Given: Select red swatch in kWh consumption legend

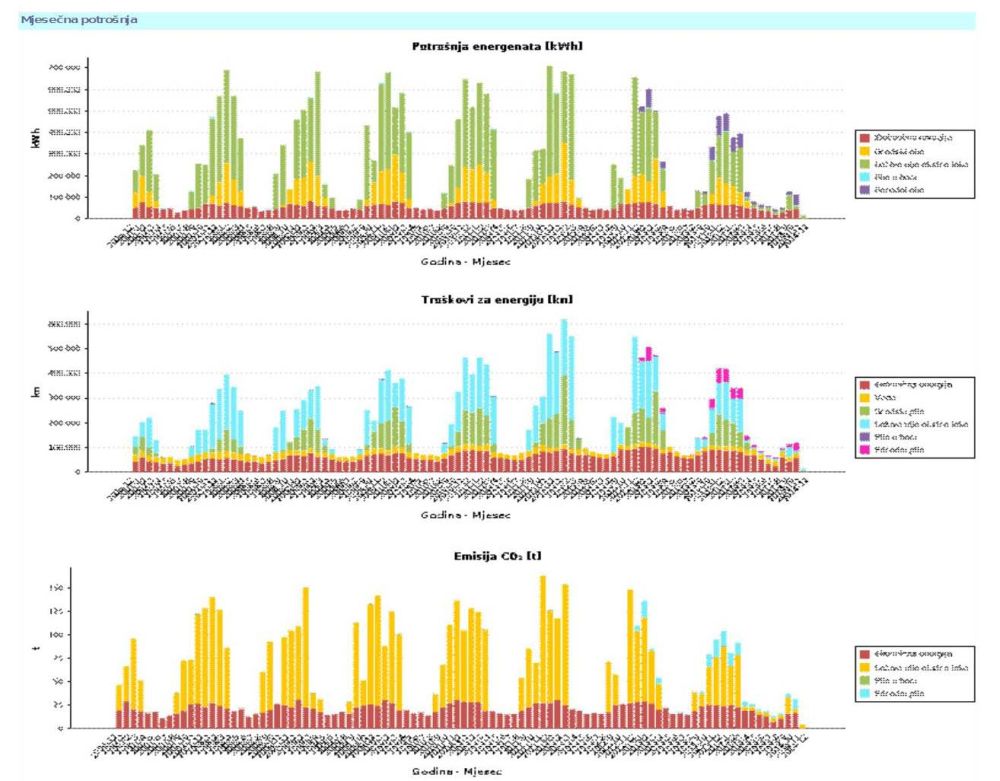Looking at the screenshot, I should [866, 137].
